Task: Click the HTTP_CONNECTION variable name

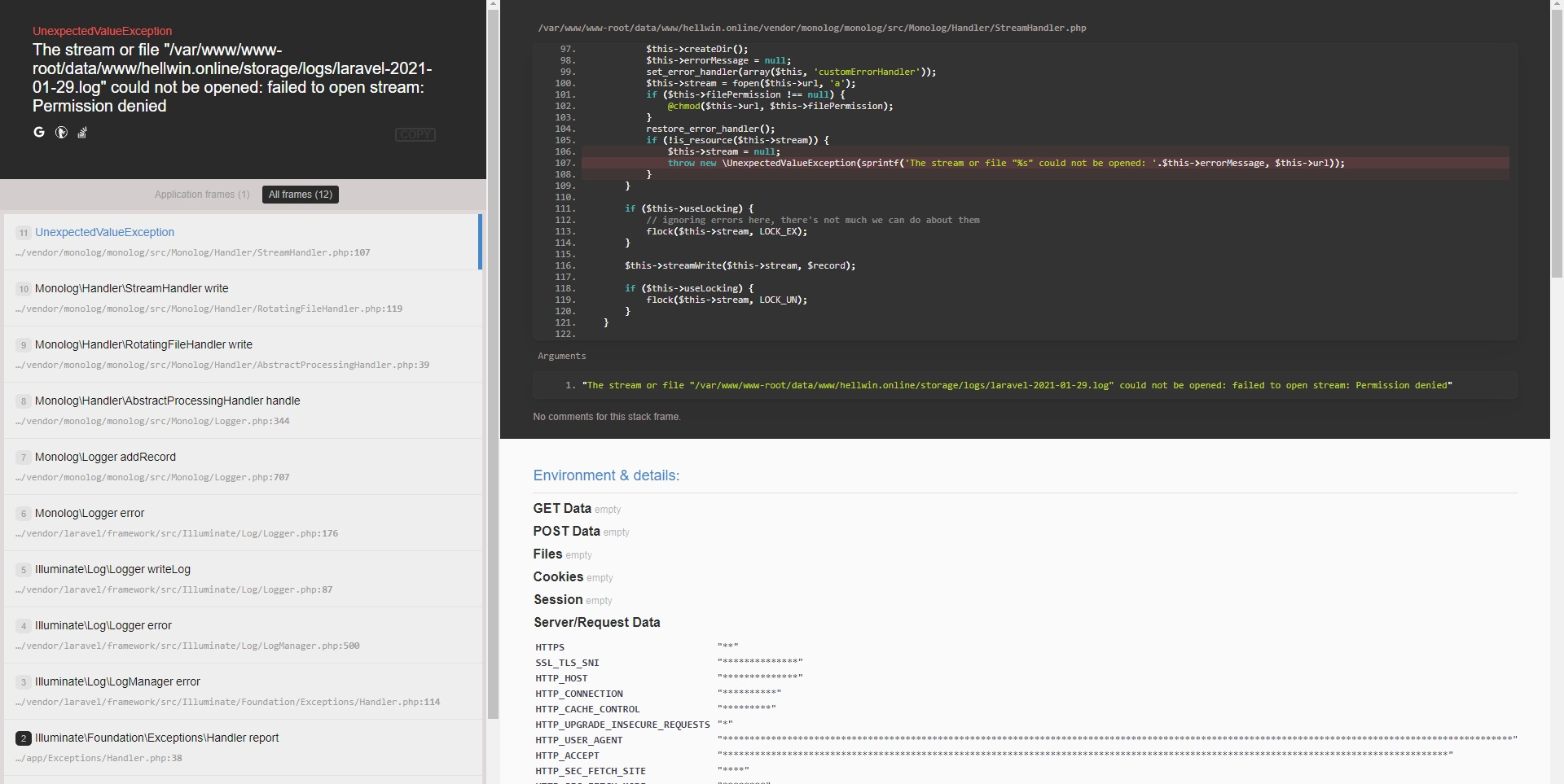Action: [579, 694]
